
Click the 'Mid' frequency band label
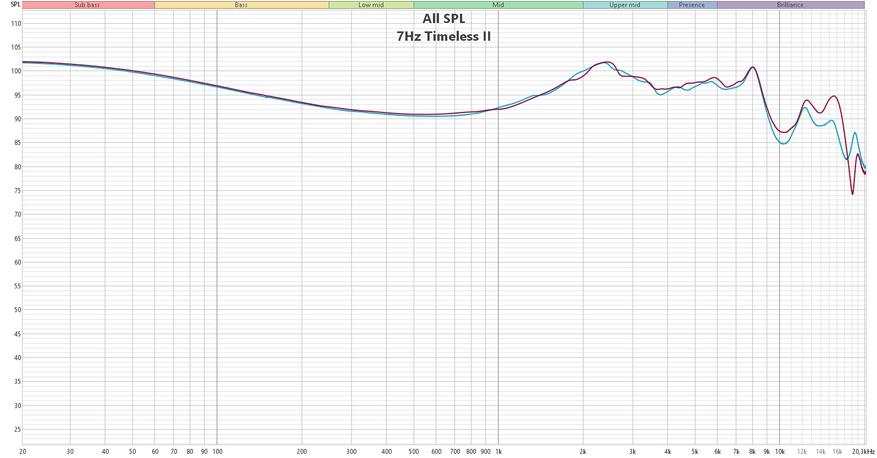tap(498, 4)
